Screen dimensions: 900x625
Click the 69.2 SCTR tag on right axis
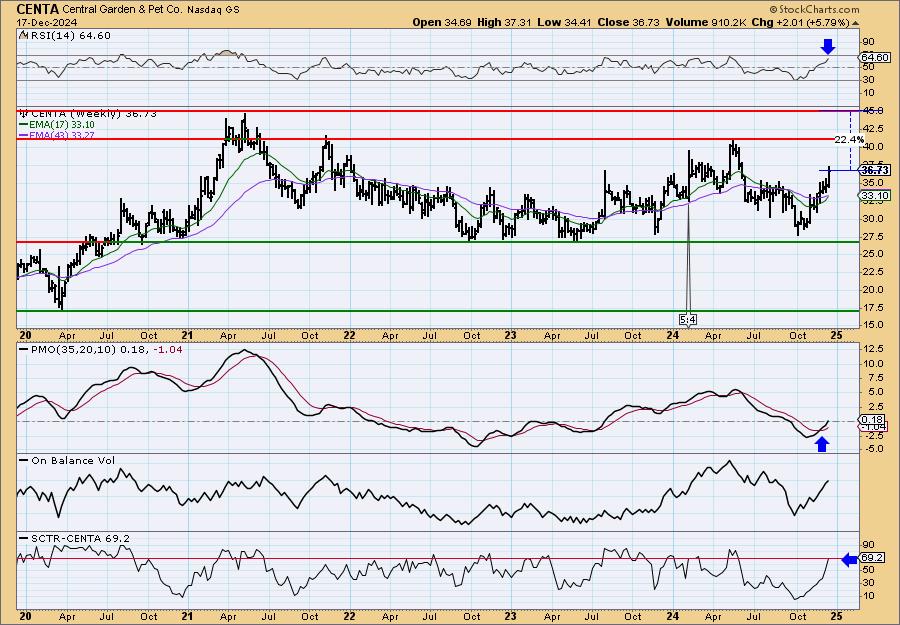(x=874, y=558)
